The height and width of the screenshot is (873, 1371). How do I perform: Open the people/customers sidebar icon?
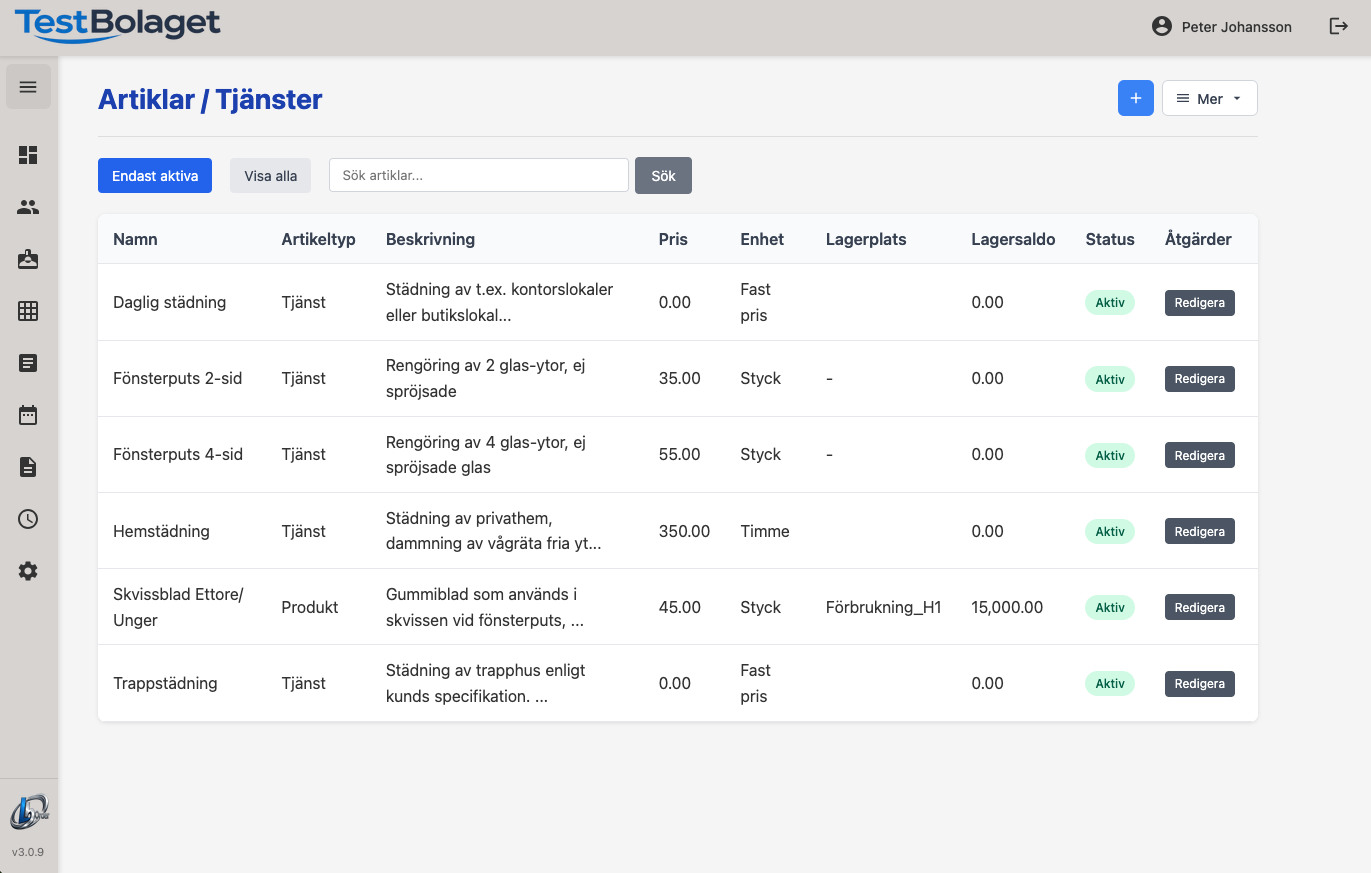pos(28,207)
